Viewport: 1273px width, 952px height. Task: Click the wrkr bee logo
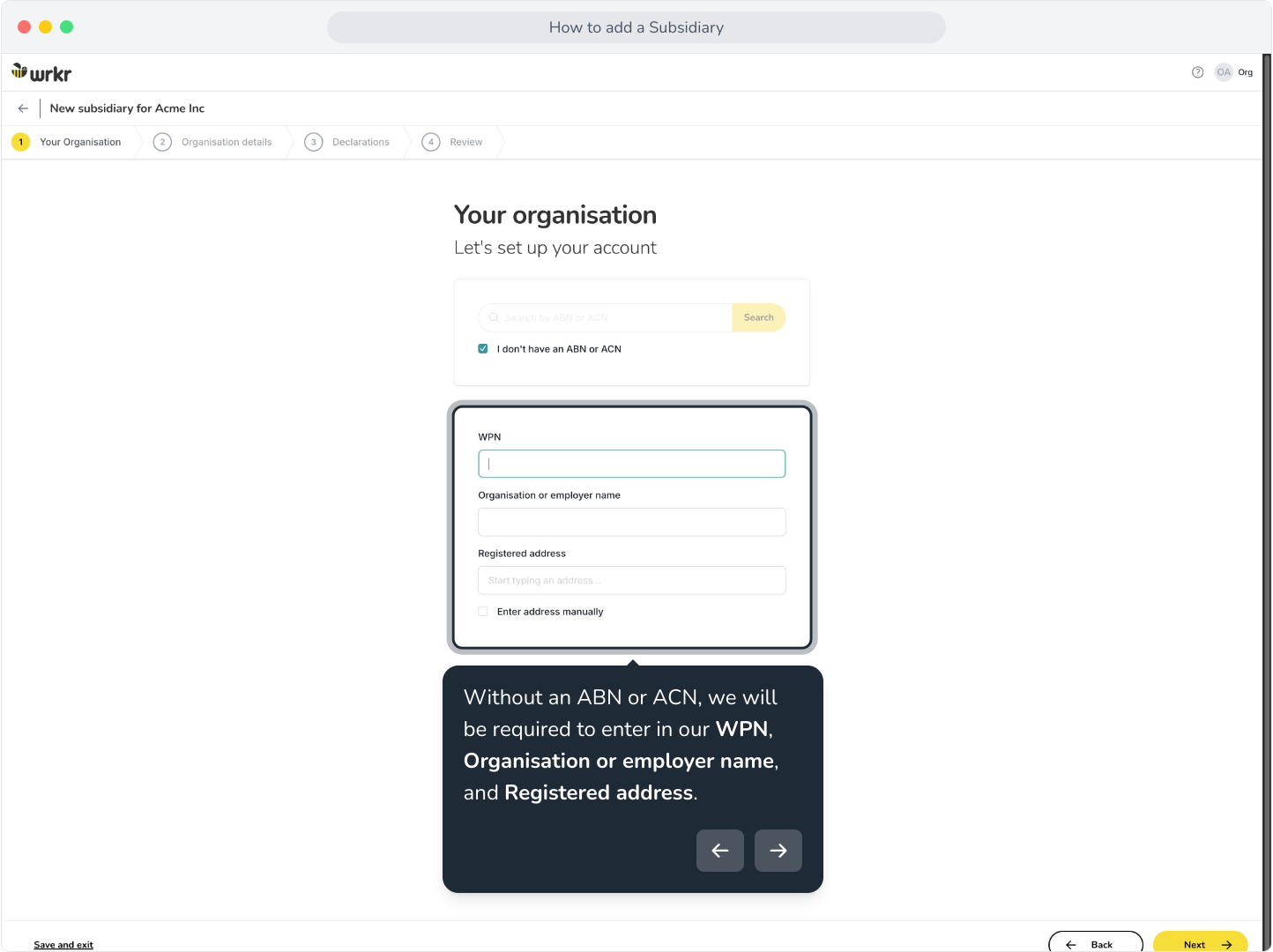pyautogui.click(x=41, y=73)
